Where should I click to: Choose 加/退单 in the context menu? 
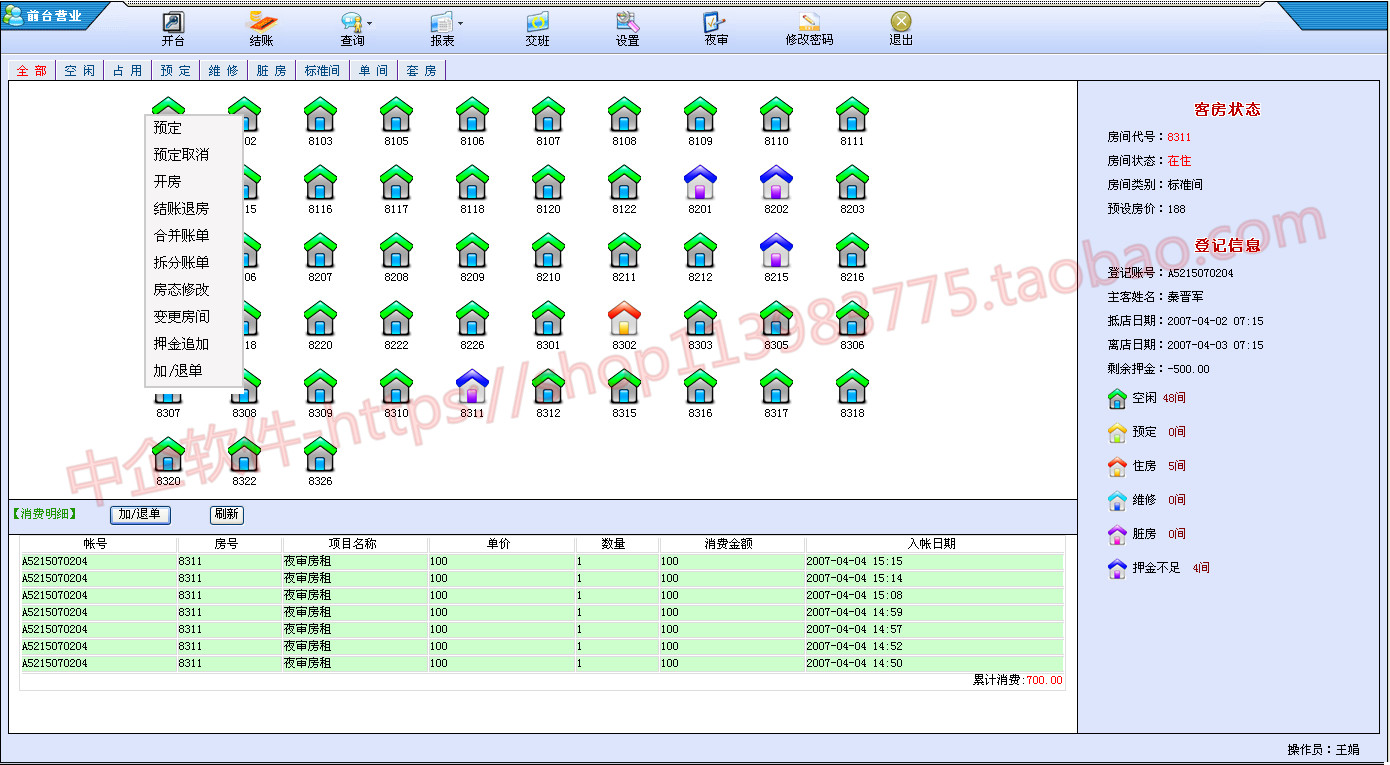[194, 371]
